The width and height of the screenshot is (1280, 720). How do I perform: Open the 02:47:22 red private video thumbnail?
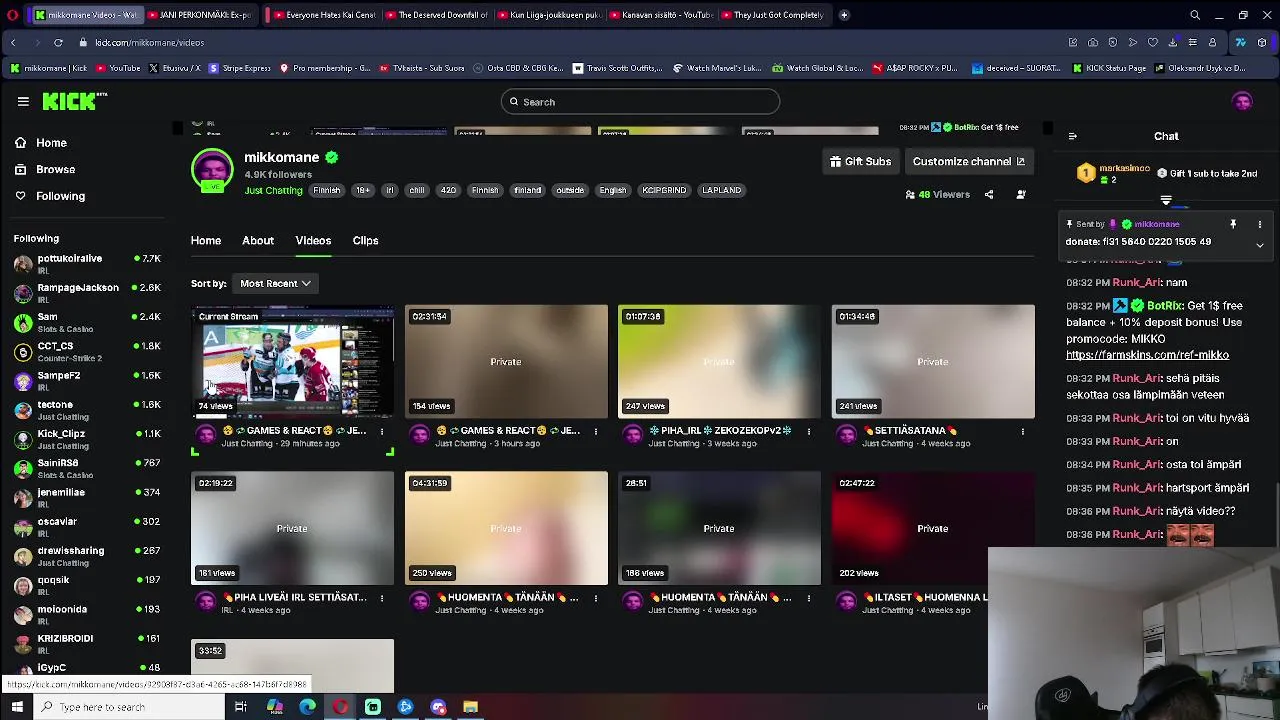pos(933,528)
